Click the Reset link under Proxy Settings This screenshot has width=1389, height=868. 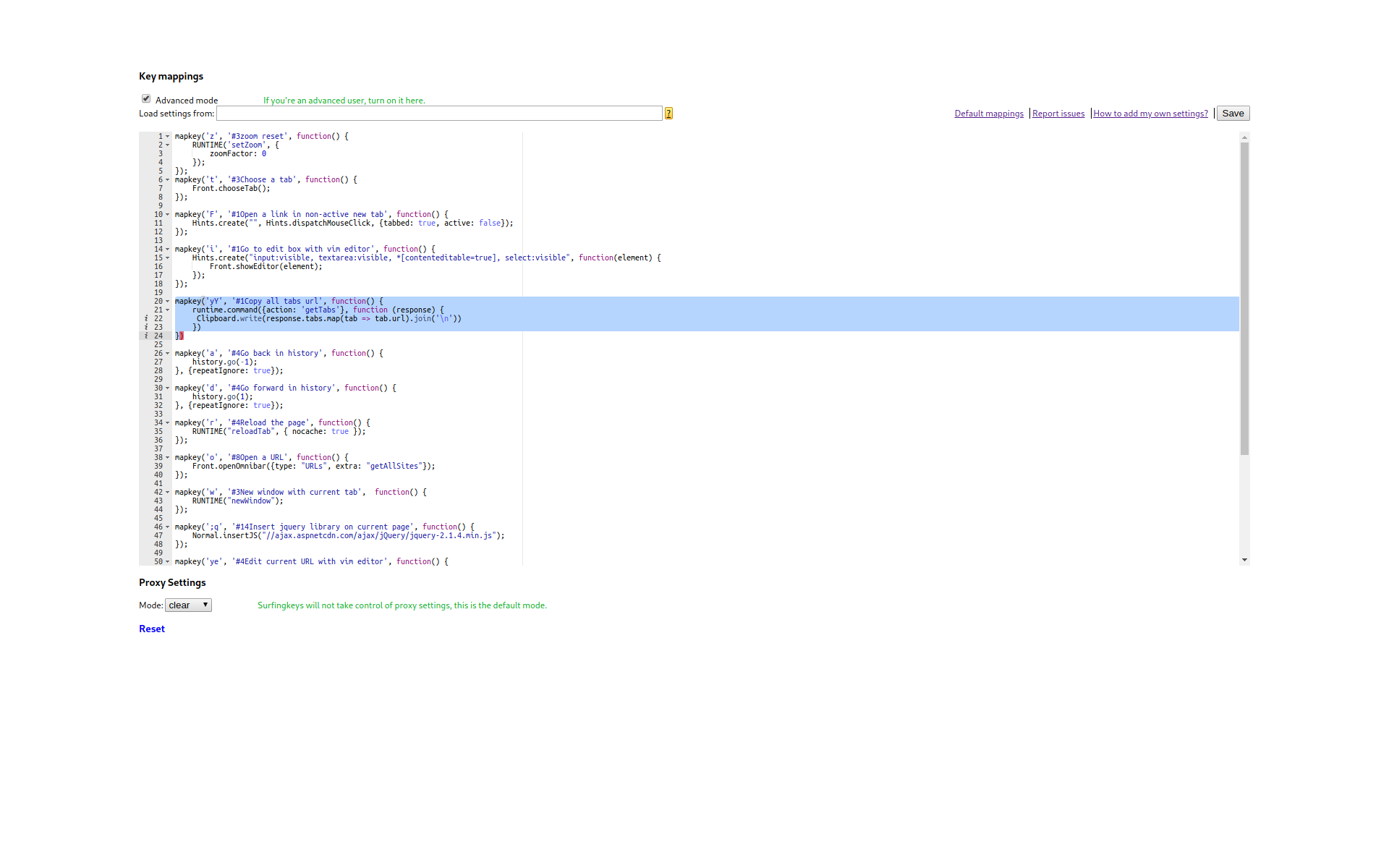click(151, 629)
